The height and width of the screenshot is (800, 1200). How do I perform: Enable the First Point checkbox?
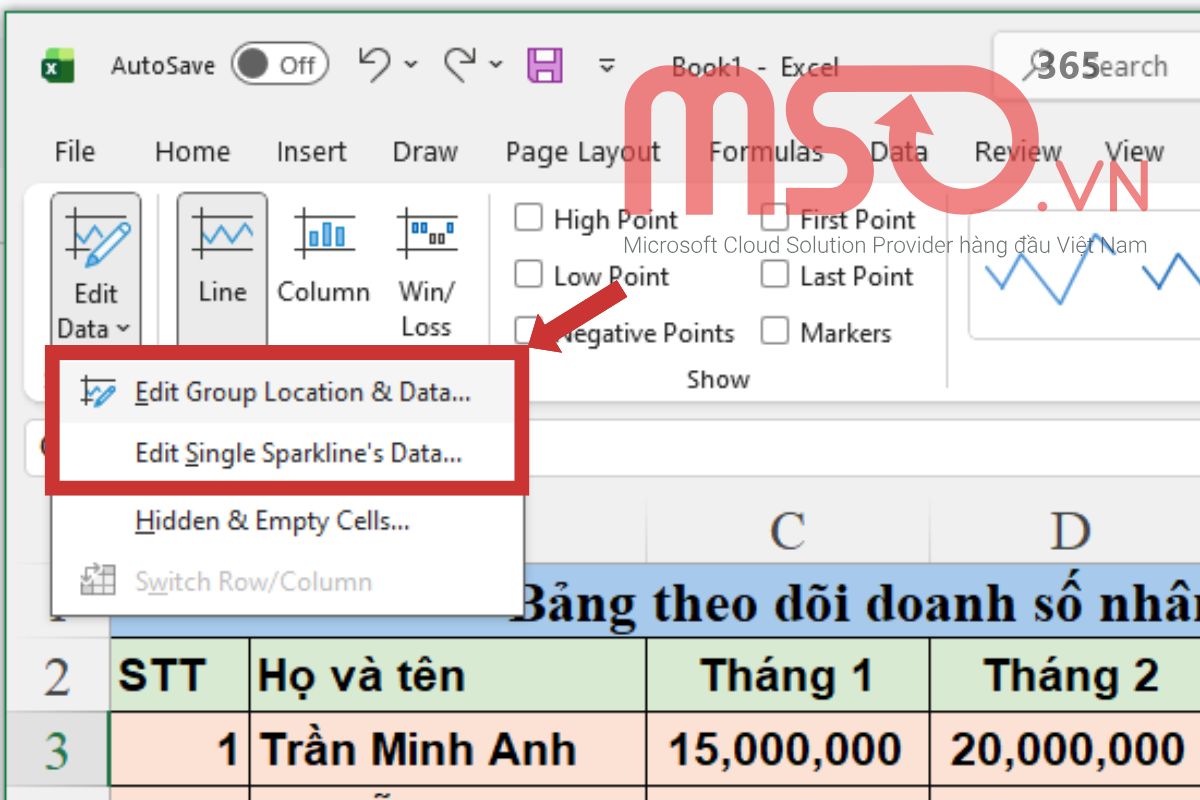point(775,218)
